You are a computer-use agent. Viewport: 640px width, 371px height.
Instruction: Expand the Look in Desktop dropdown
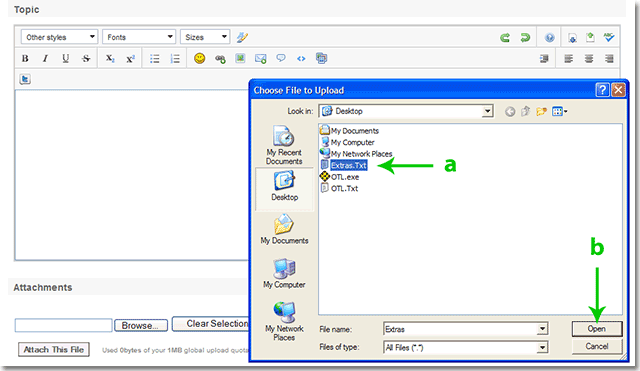tap(487, 111)
